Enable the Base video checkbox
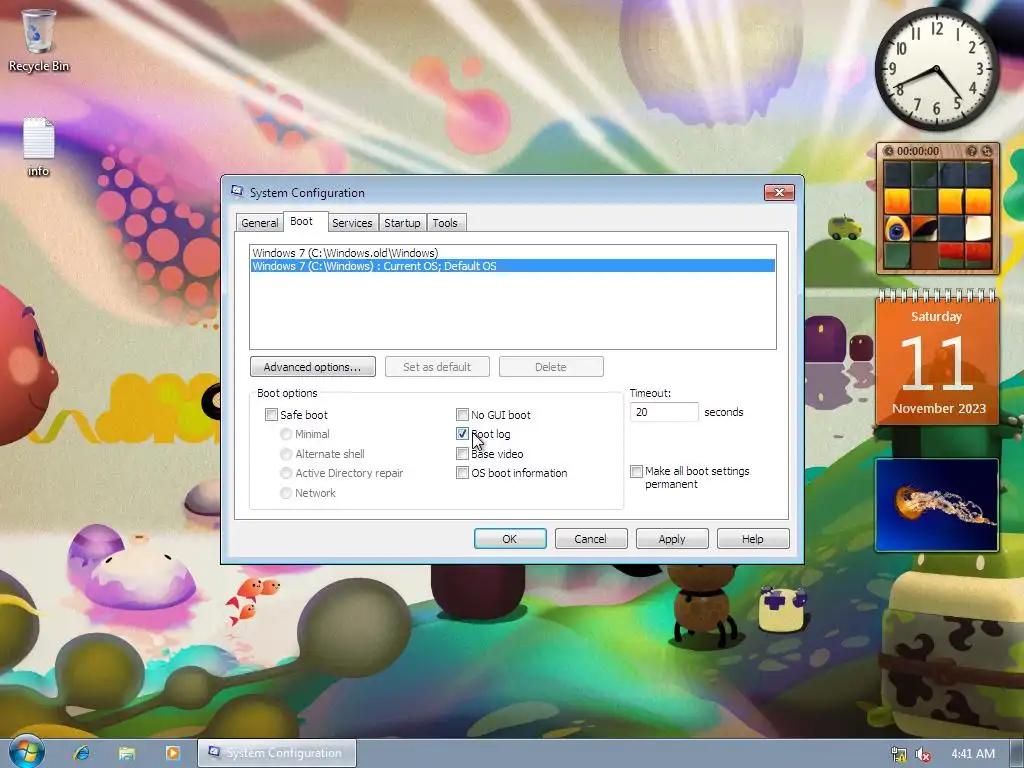The image size is (1024, 768). click(x=462, y=453)
